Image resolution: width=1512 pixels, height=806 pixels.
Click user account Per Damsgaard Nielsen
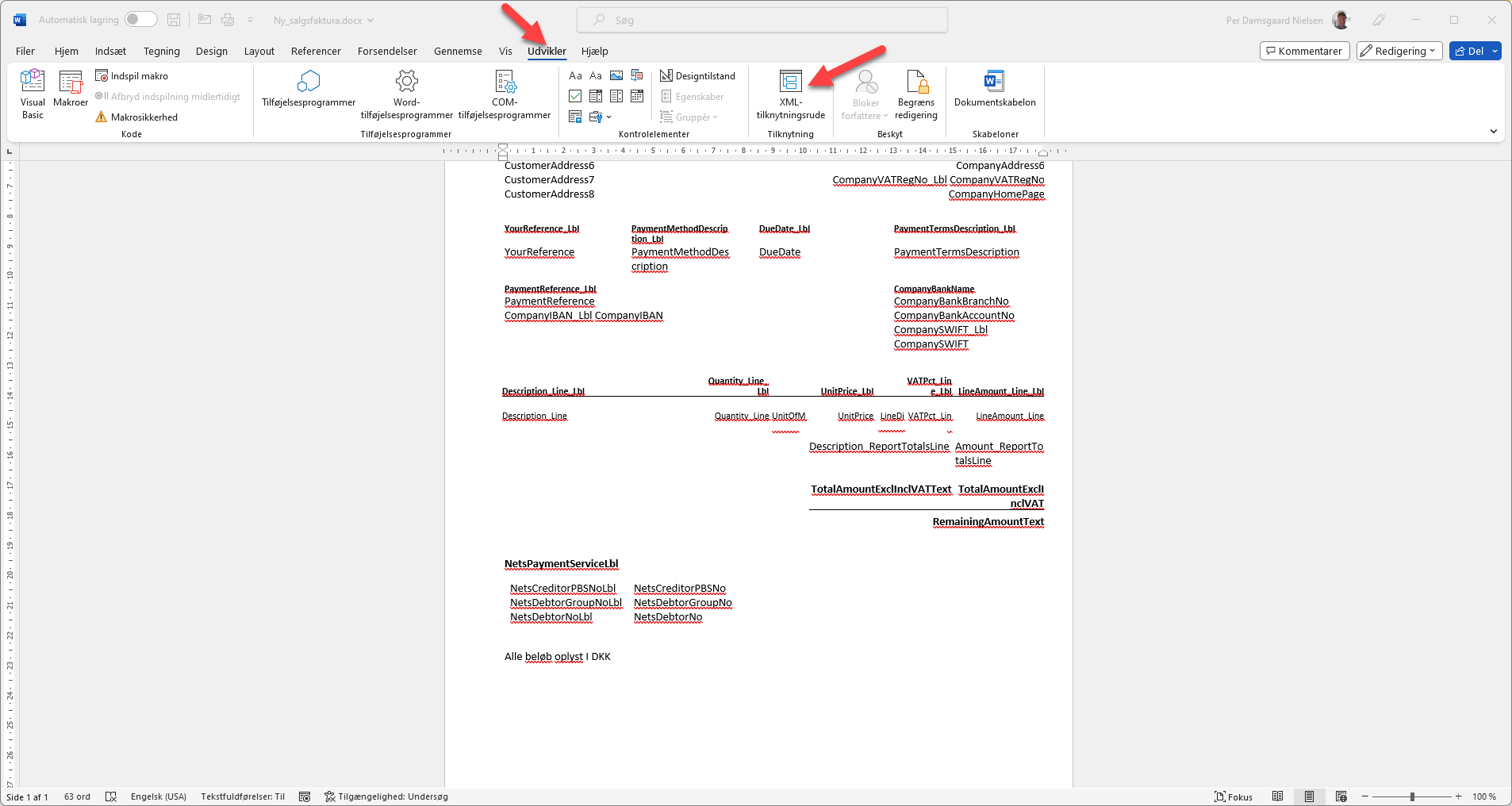1288,20
